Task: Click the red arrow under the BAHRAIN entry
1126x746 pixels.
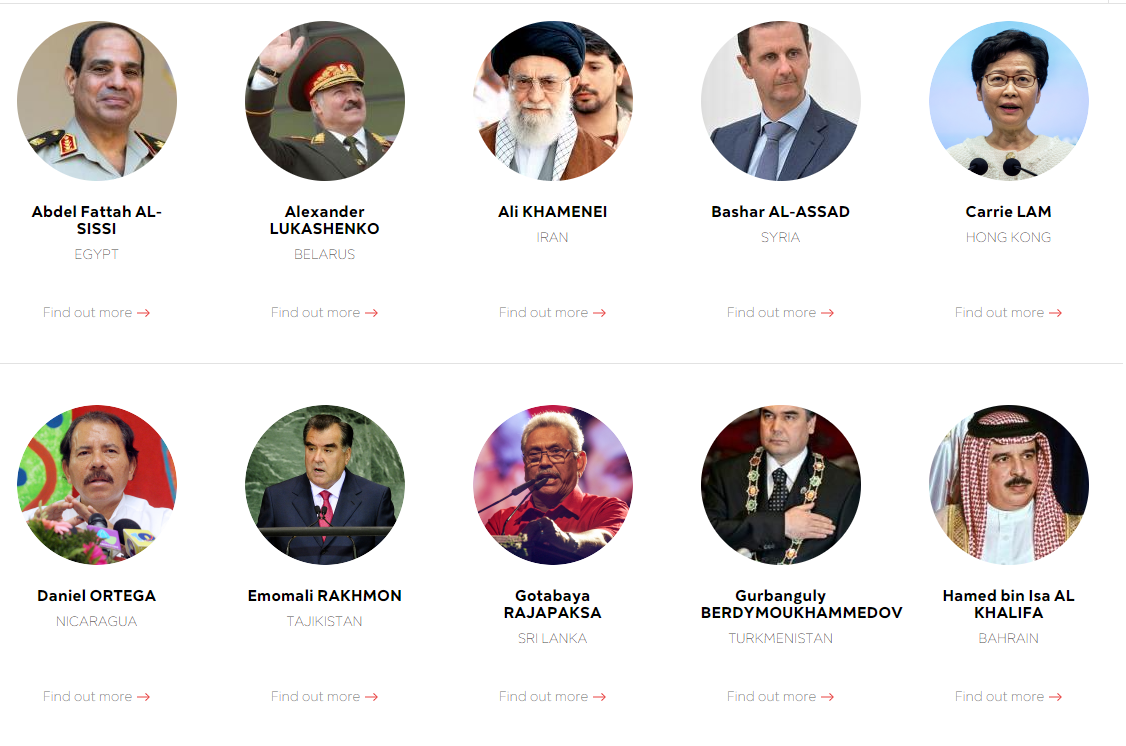Action: coord(1056,697)
